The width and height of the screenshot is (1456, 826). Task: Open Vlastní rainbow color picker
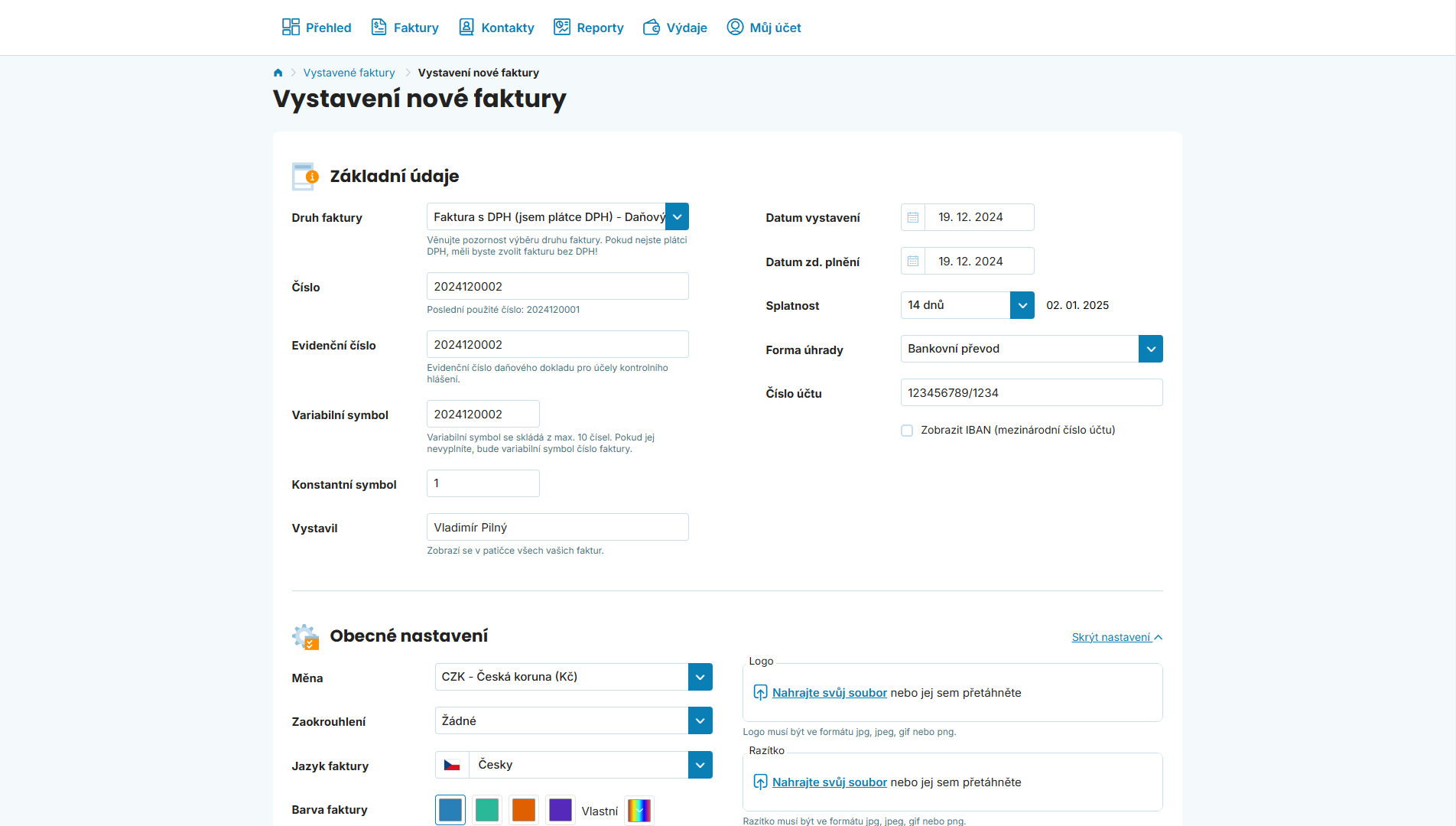[x=639, y=810]
